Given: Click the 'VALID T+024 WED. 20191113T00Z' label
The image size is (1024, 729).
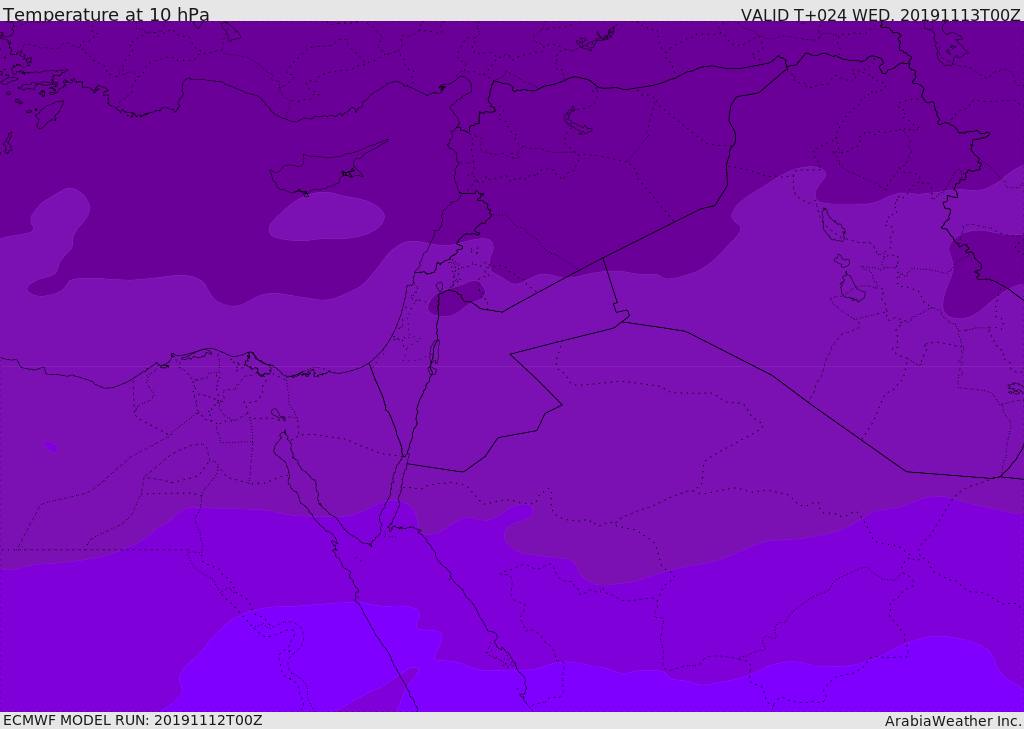Looking at the screenshot, I should coord(880,14).
